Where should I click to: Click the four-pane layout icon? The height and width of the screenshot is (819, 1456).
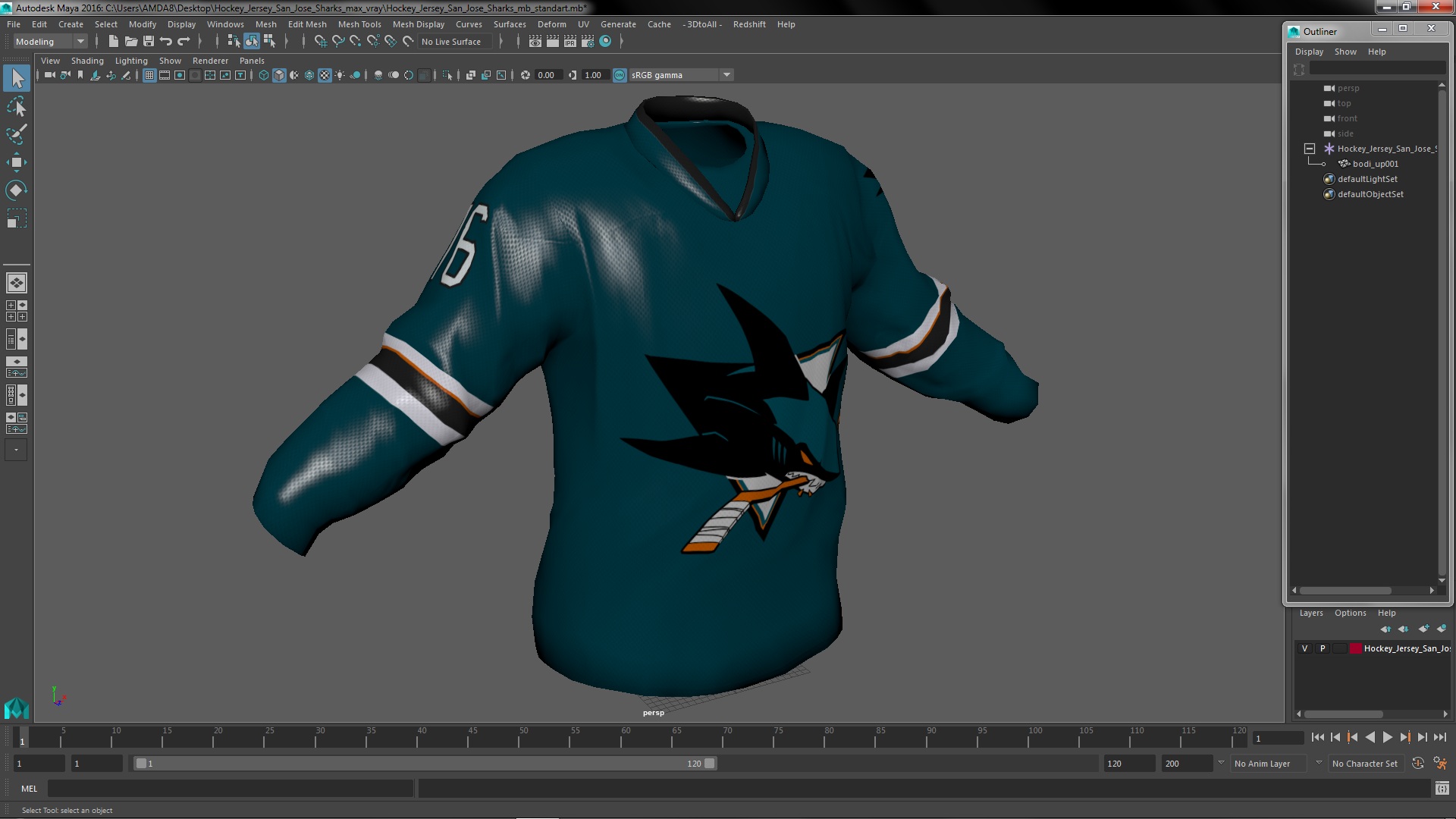point(17,311)
